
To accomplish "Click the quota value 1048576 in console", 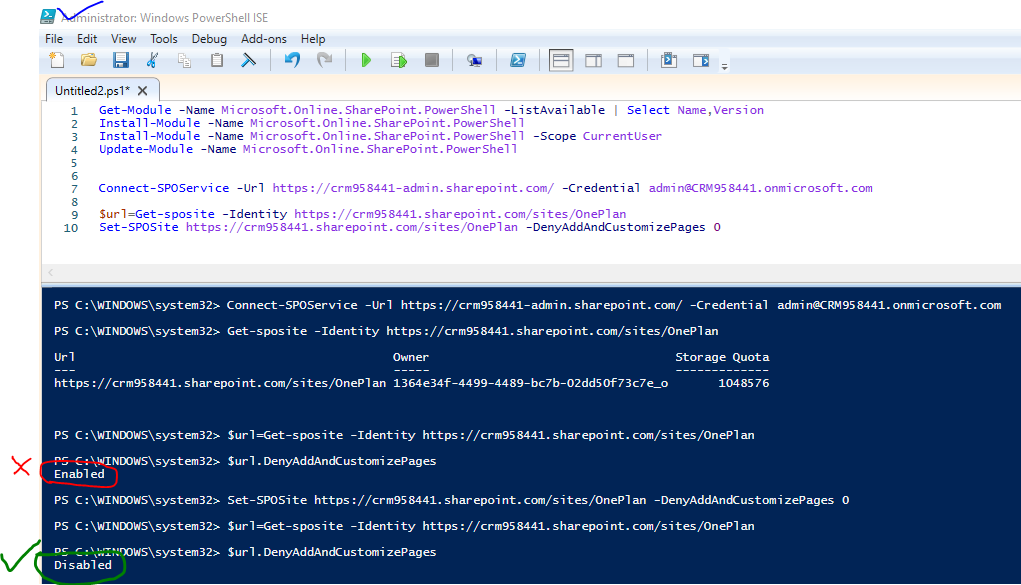I will pos(744,383).
